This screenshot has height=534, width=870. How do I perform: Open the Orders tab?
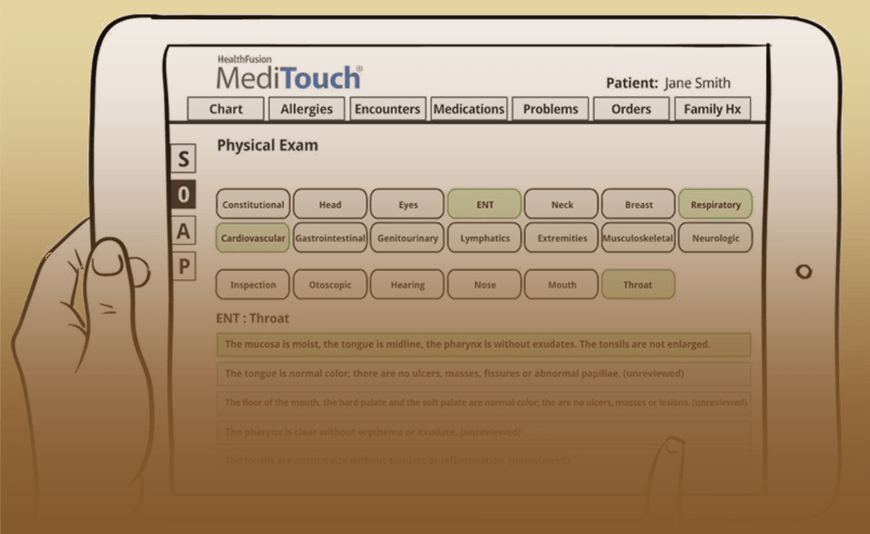click(631, 109)
